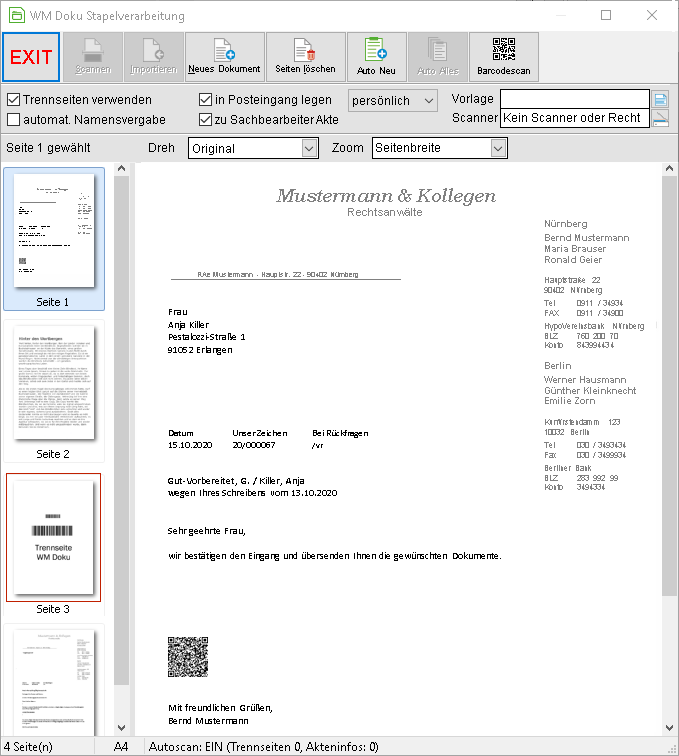Click the scanner icon next to Scanner field
Screen dimensions: 679x756
pos(661,118)
